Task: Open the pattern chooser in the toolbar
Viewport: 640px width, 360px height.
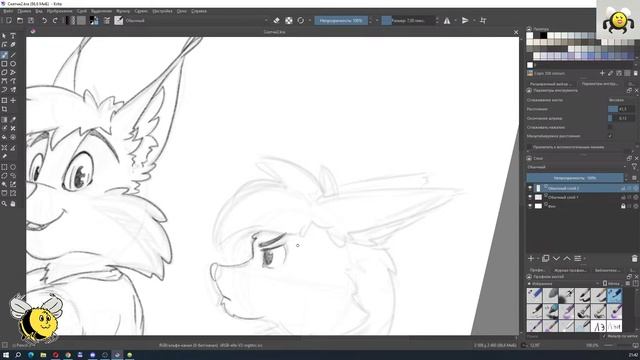Action: pyautogui.click(x=81, y=20)
